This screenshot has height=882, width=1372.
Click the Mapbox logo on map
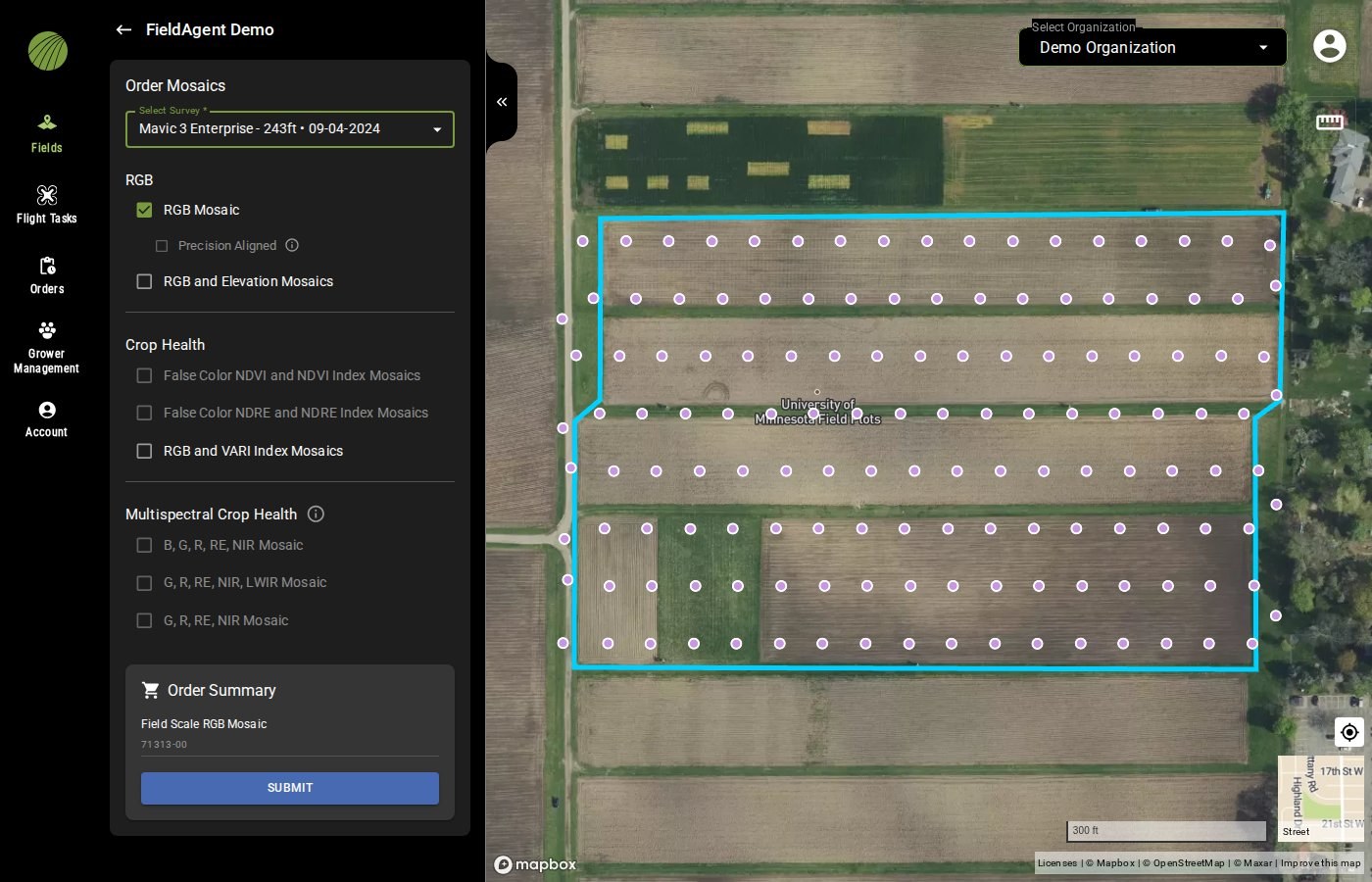(x=535, y=864)
